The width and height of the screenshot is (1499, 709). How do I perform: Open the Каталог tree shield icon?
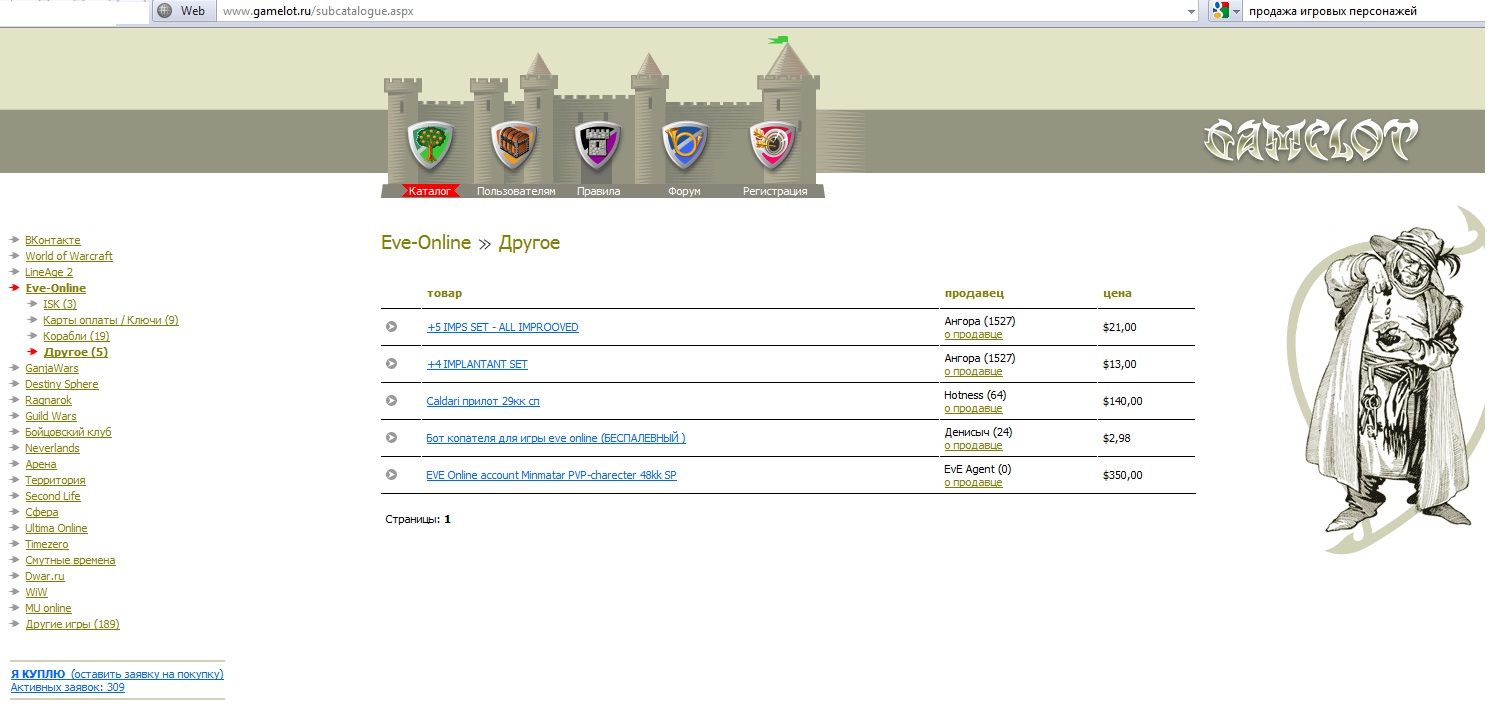(x=431, y=146)
